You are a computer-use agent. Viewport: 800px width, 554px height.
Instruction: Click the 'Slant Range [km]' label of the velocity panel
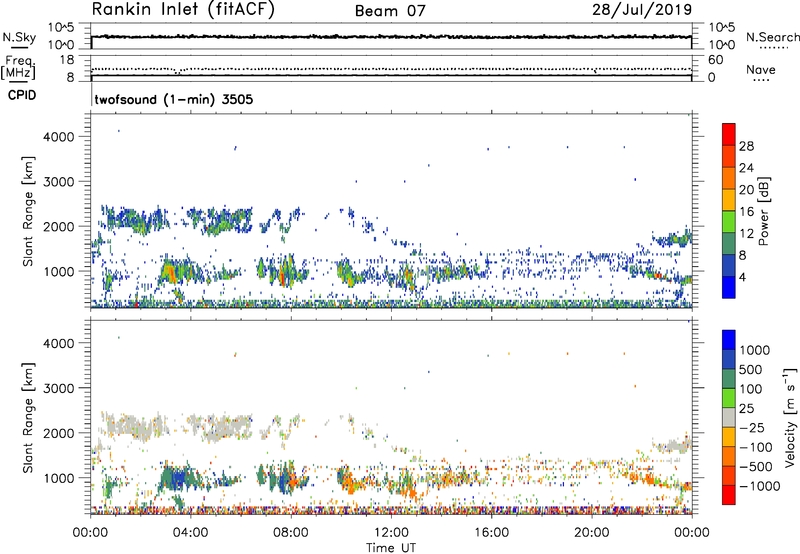[28, 418]
